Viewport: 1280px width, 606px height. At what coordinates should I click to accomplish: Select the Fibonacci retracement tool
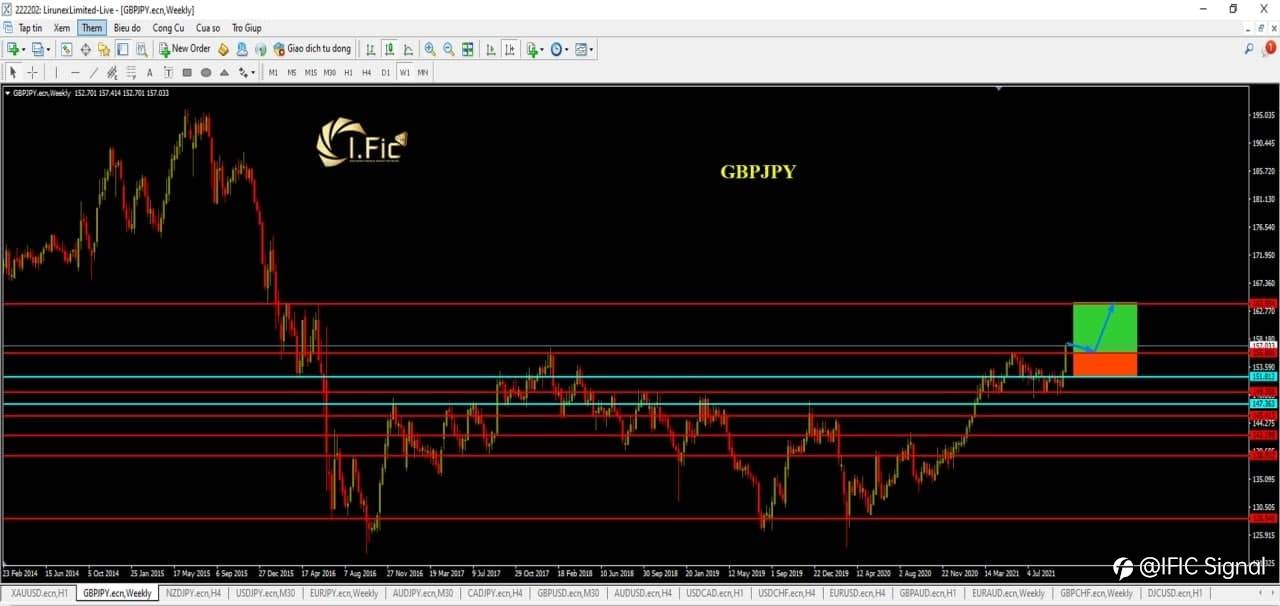(131, 72)
